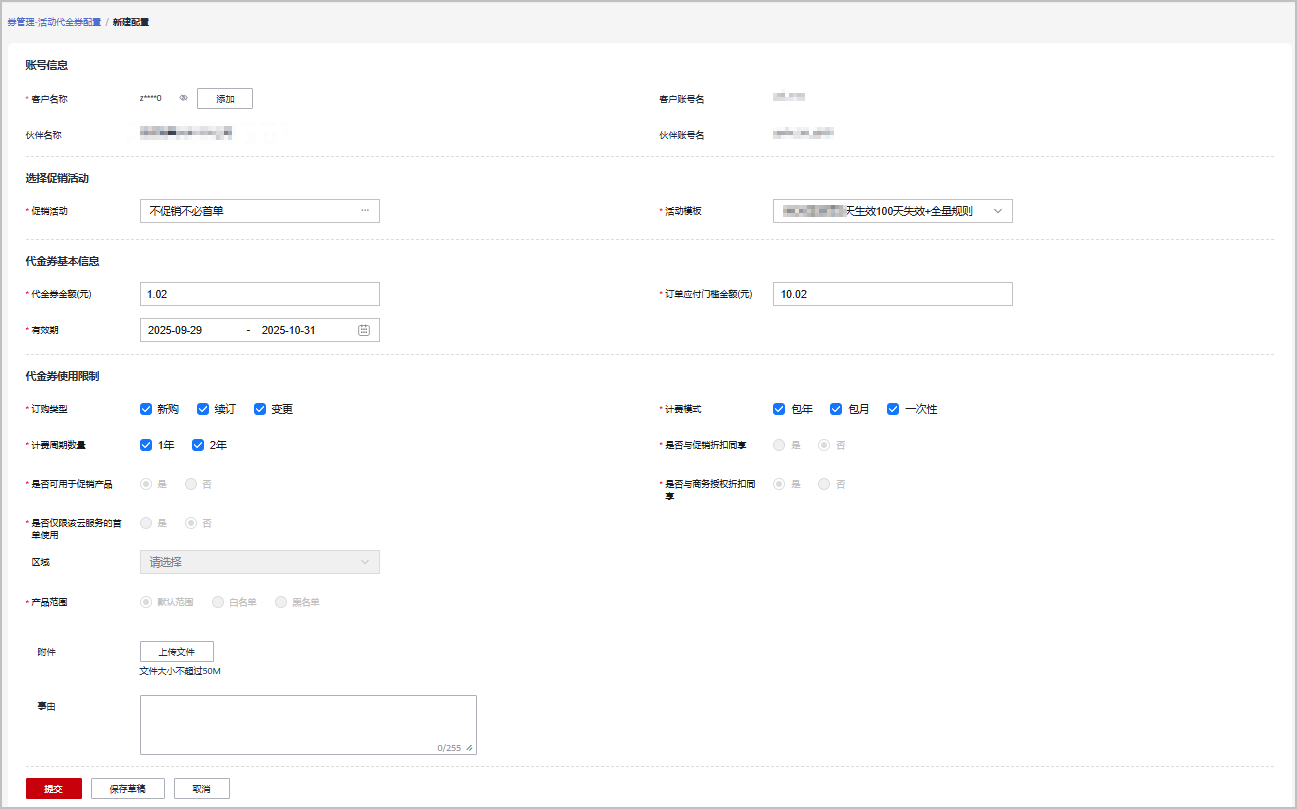Uncheck the 包年 billing mode checkbox

tap(779, 409)
